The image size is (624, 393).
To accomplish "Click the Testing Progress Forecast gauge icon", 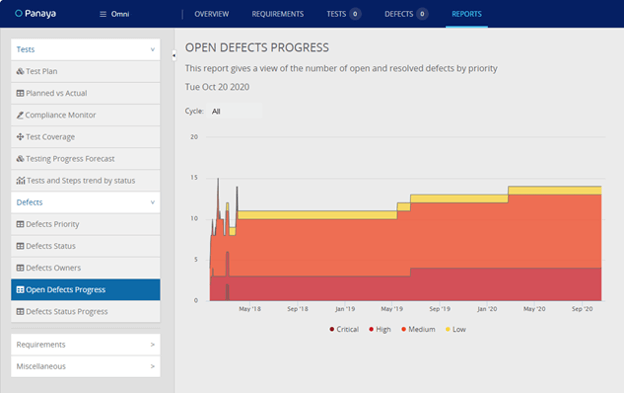I will (20, 159).
